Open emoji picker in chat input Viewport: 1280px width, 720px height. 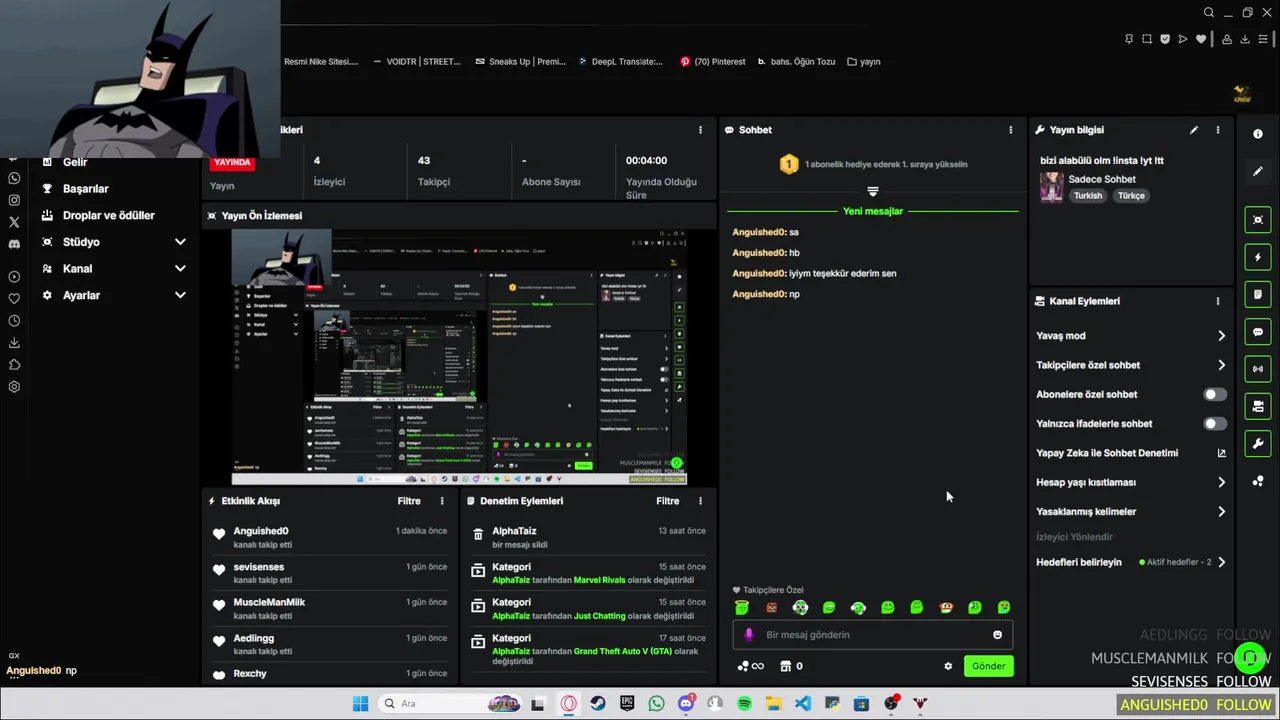[x=997, y=635]
